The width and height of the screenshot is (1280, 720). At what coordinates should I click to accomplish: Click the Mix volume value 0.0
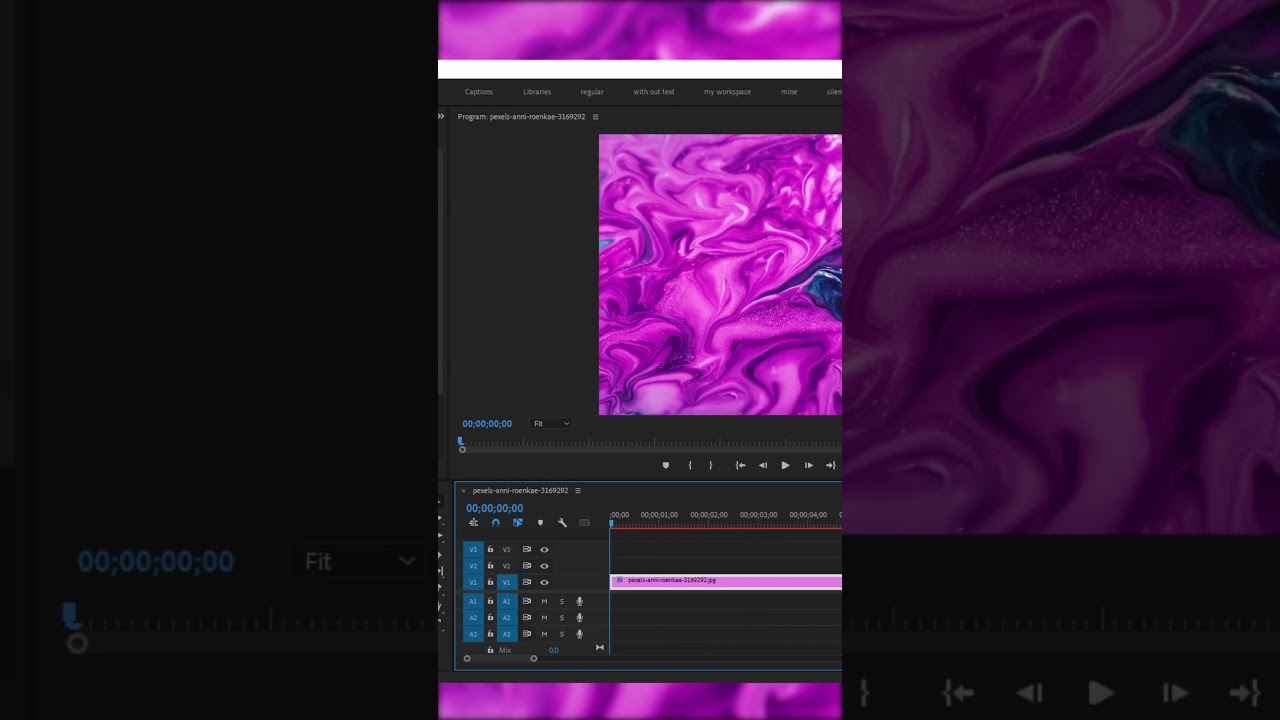tap(554, 650)
